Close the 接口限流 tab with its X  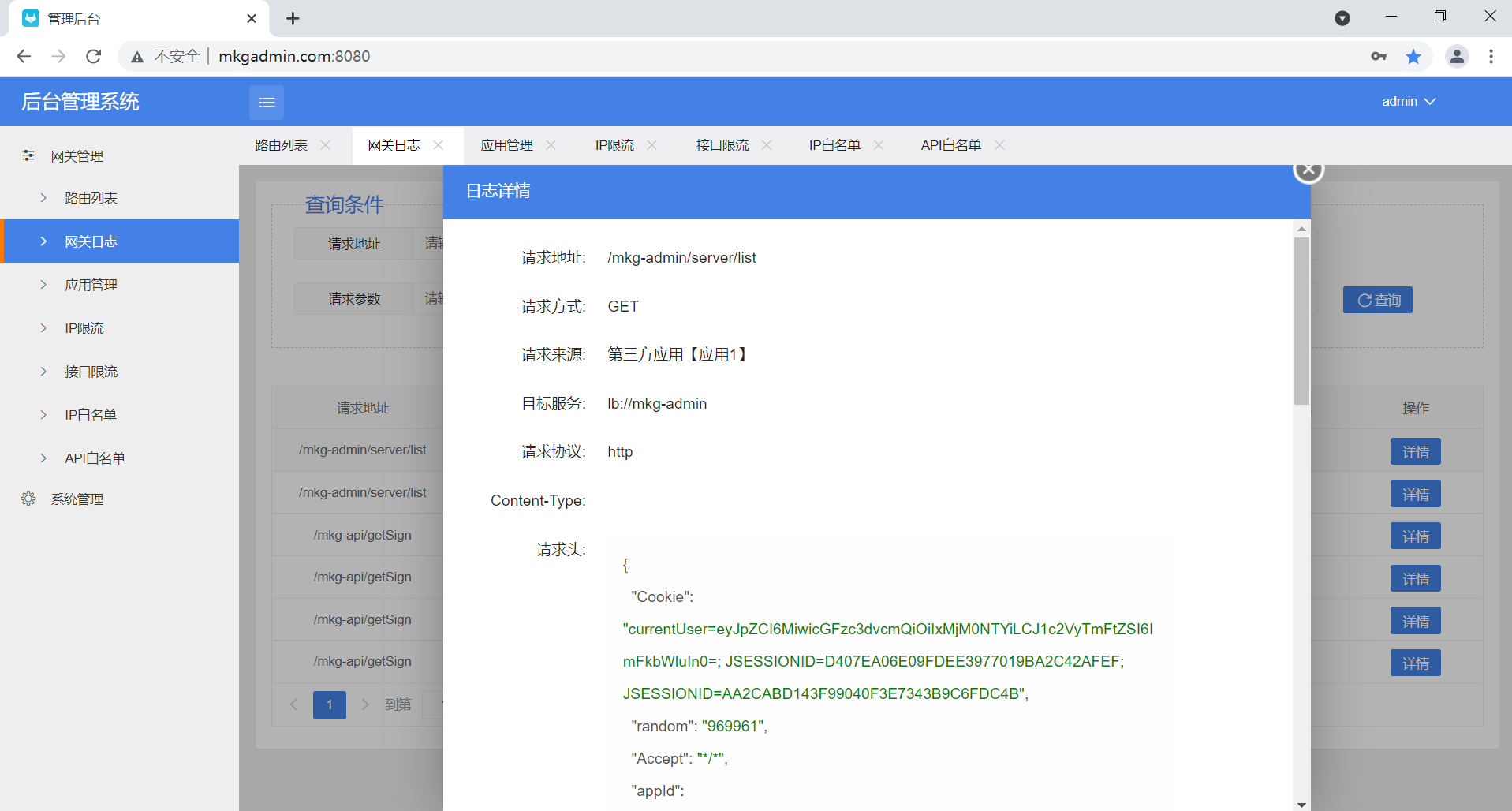pyautogui.click(x=767, y=145)
